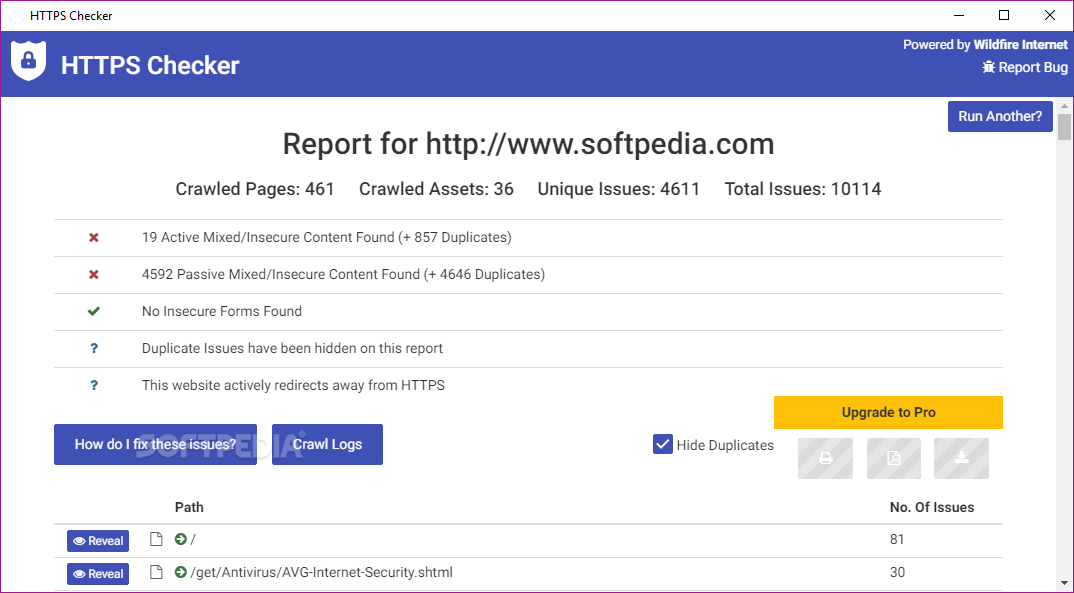
Task: Click the red X for Active Mixed Content
Action: tap(94, 238)
